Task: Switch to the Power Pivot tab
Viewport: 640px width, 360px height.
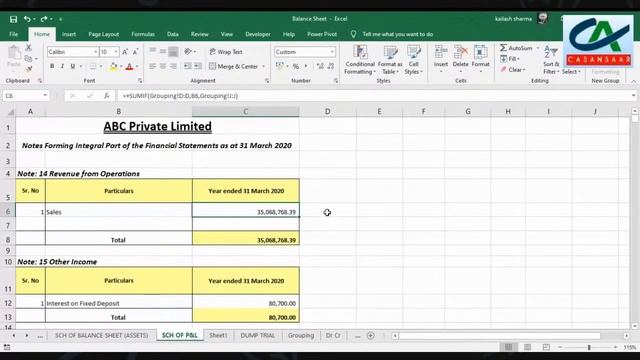Action: pos(322,34)
